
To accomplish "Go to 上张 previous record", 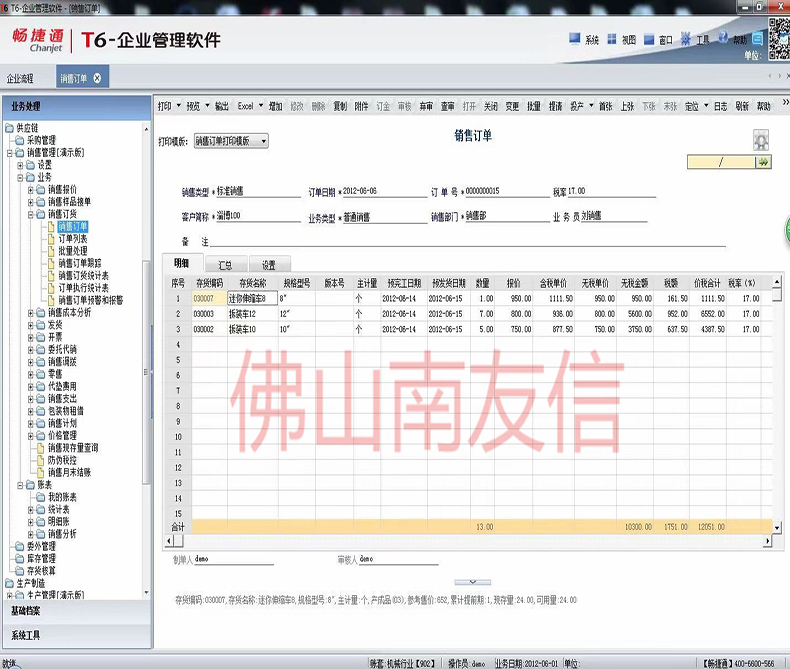I will pos(627,106).
